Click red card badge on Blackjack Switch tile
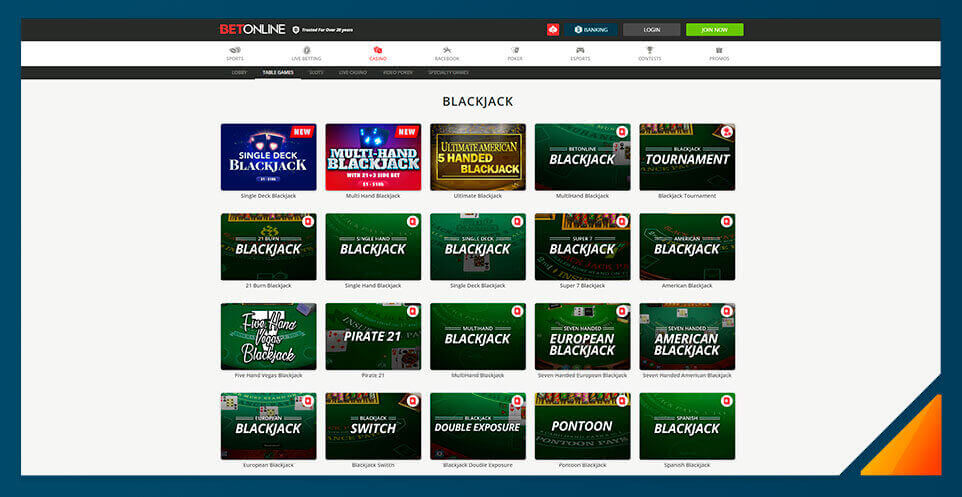962x497 pixels. pos(413,401)
